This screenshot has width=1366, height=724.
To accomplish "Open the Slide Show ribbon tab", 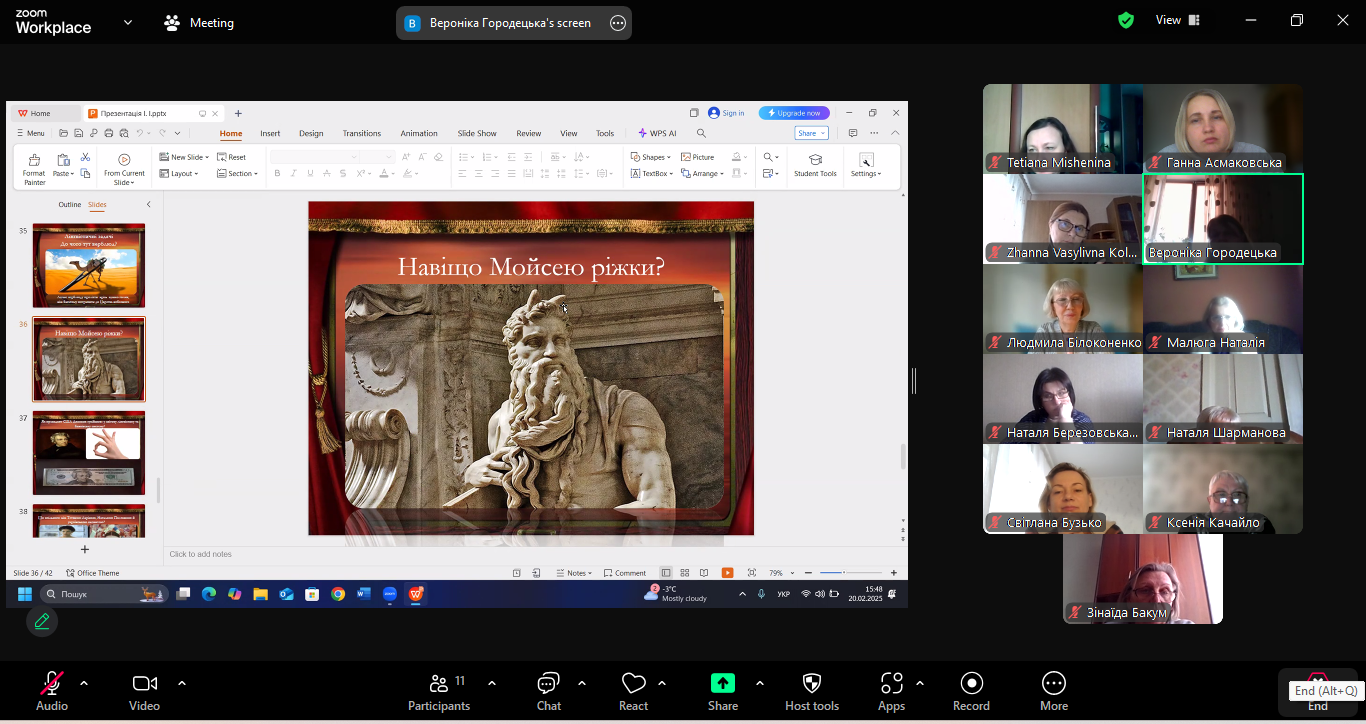I will (x=477, y=133).
